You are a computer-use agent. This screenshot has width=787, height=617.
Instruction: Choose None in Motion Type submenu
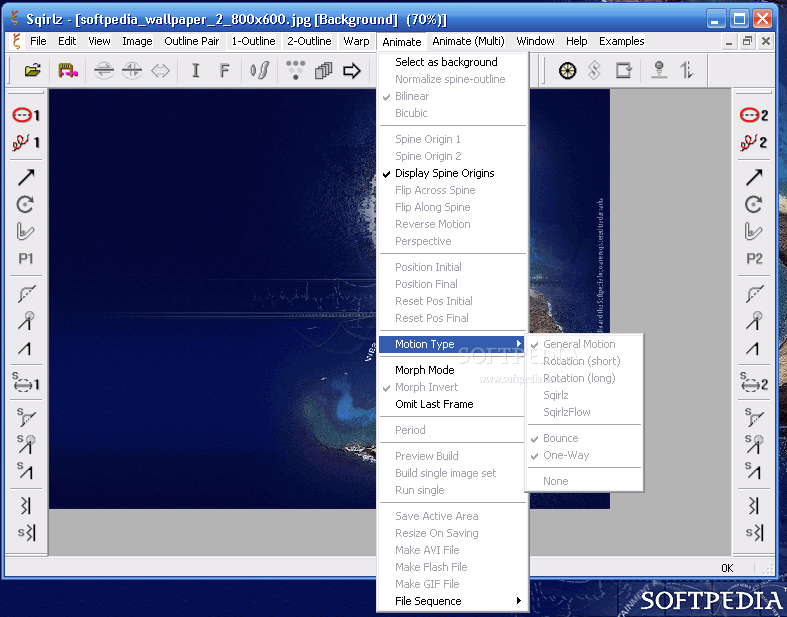[x=556, y=481]
